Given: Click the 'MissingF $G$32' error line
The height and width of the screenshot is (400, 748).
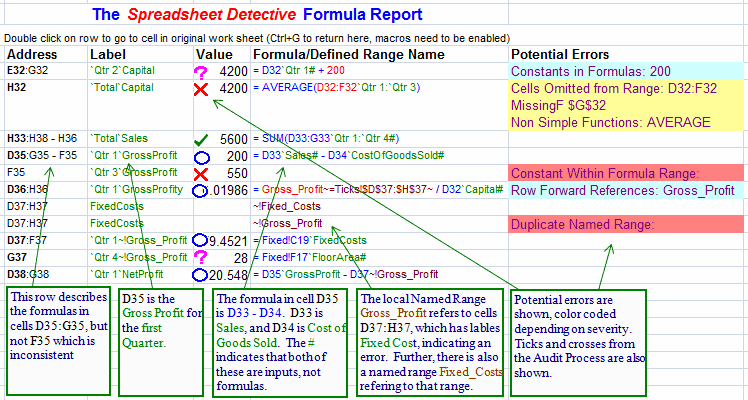Looking at the screenshot, I should click(559, 105).
